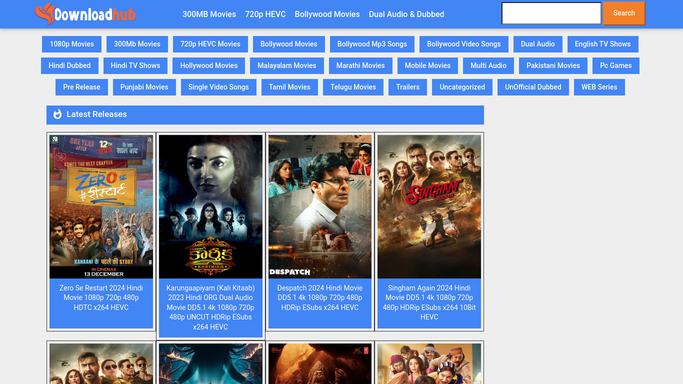Screen dimensions: 683x384
Task: Select the Bollywood Mp3 Songs category
Action: [x=372, y=44]
